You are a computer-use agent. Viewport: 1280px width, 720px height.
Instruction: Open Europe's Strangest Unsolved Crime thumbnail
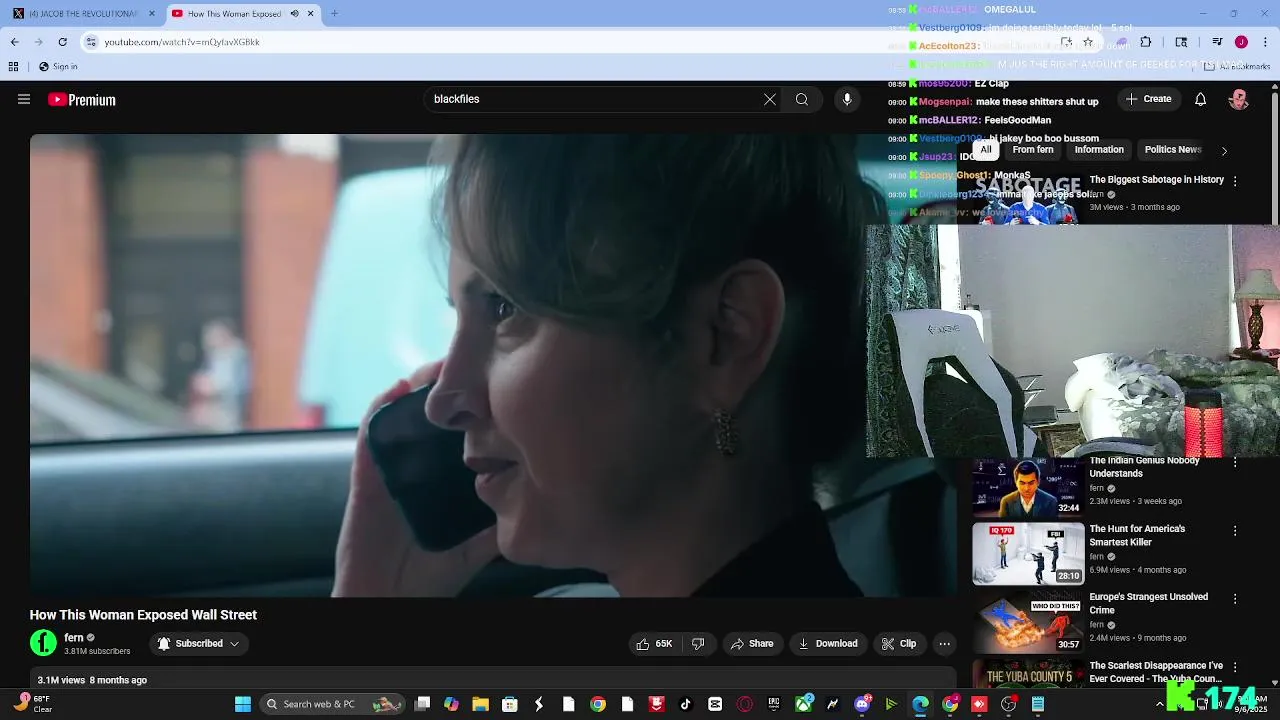(x=1028, y=622)
